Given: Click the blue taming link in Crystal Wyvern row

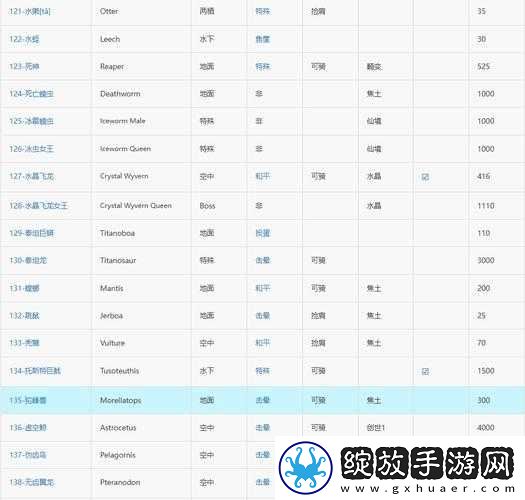Looking at the screenshot, I should coord(263,176).
